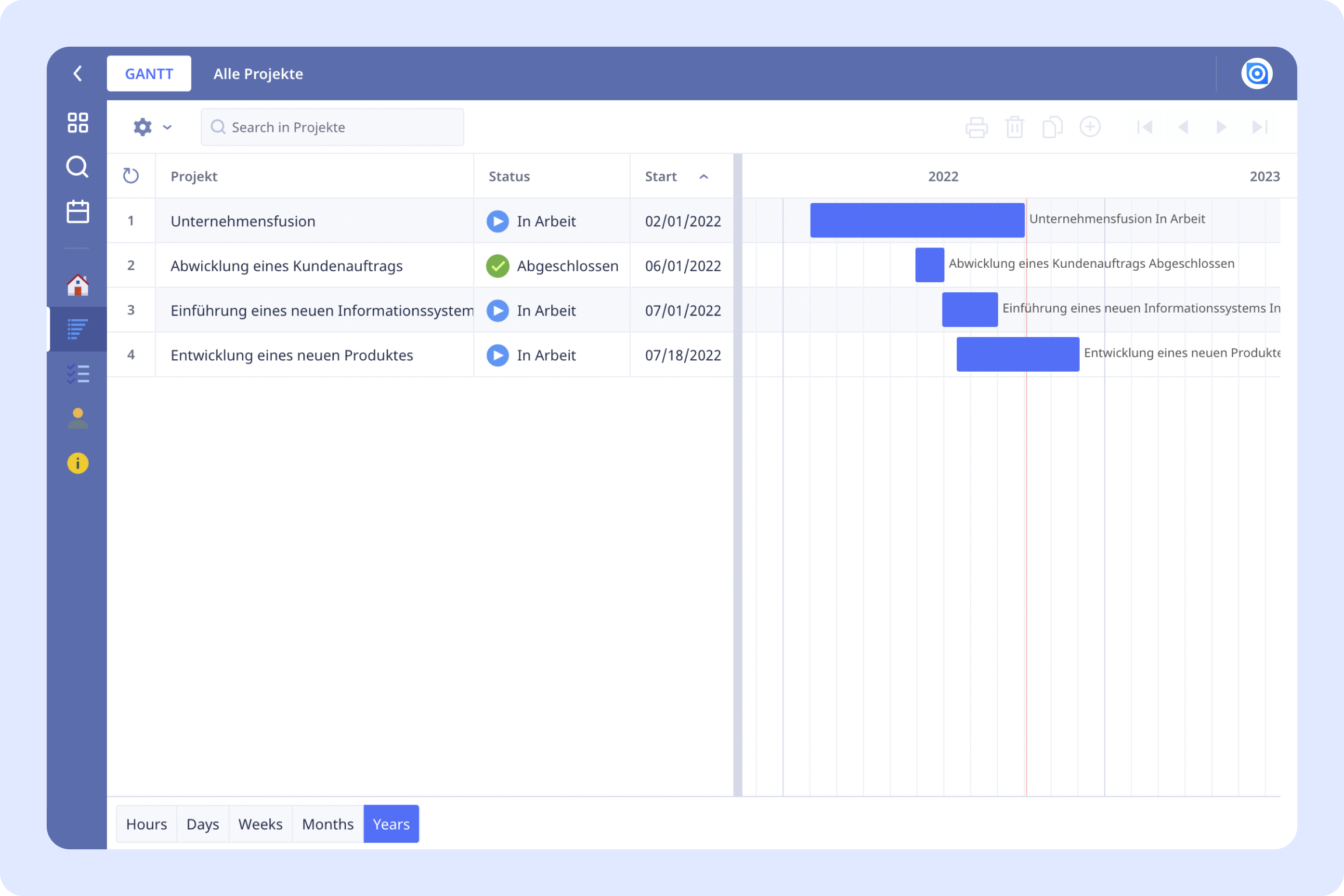Open the user person sidebar icon
Viewport: 1344px width, 896px height.
[78, 418]
